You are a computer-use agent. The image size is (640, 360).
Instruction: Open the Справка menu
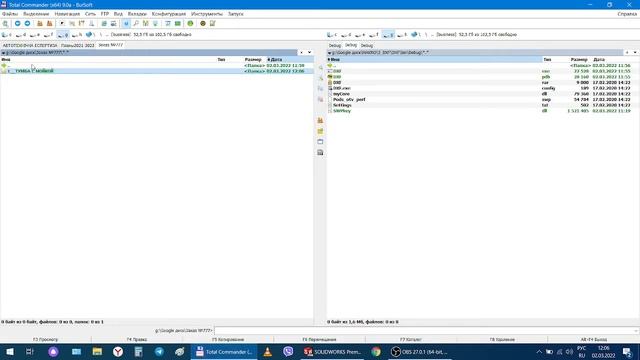627,14
